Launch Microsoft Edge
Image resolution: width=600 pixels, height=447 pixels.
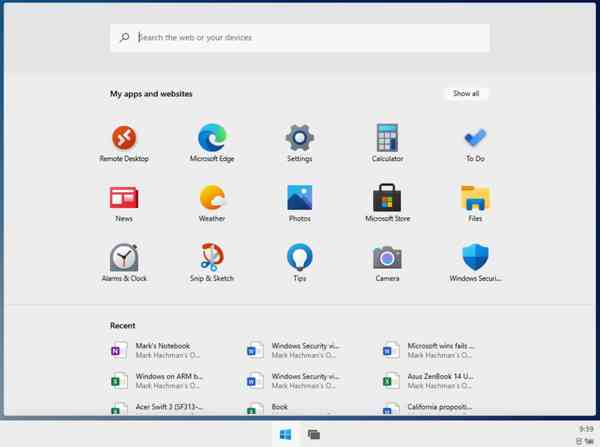coord(212,144)
